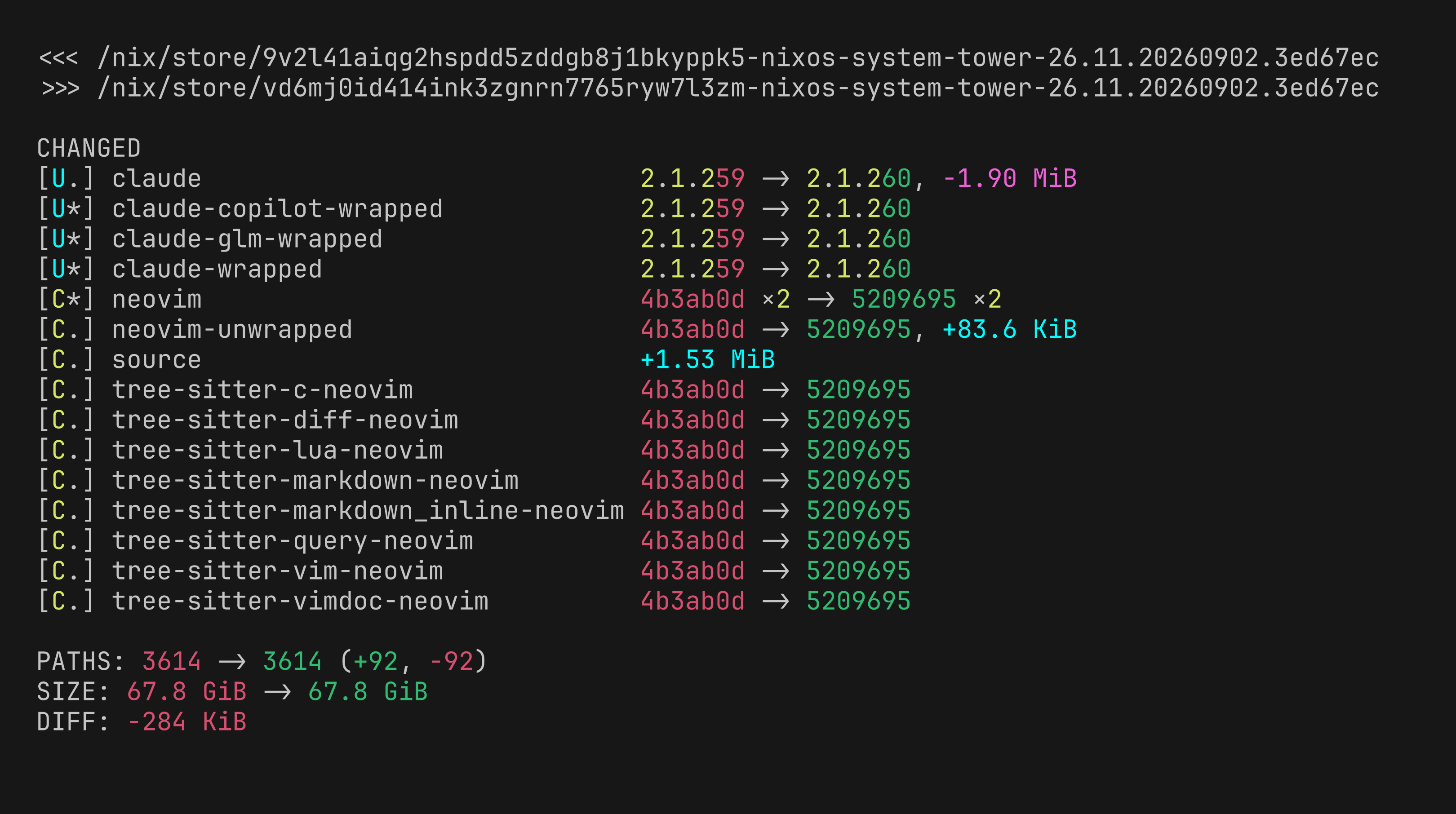Click the [U*] tag beside claude-glm-wrapped
This screenshot has width=1456, height=814.
click(66, 239)
